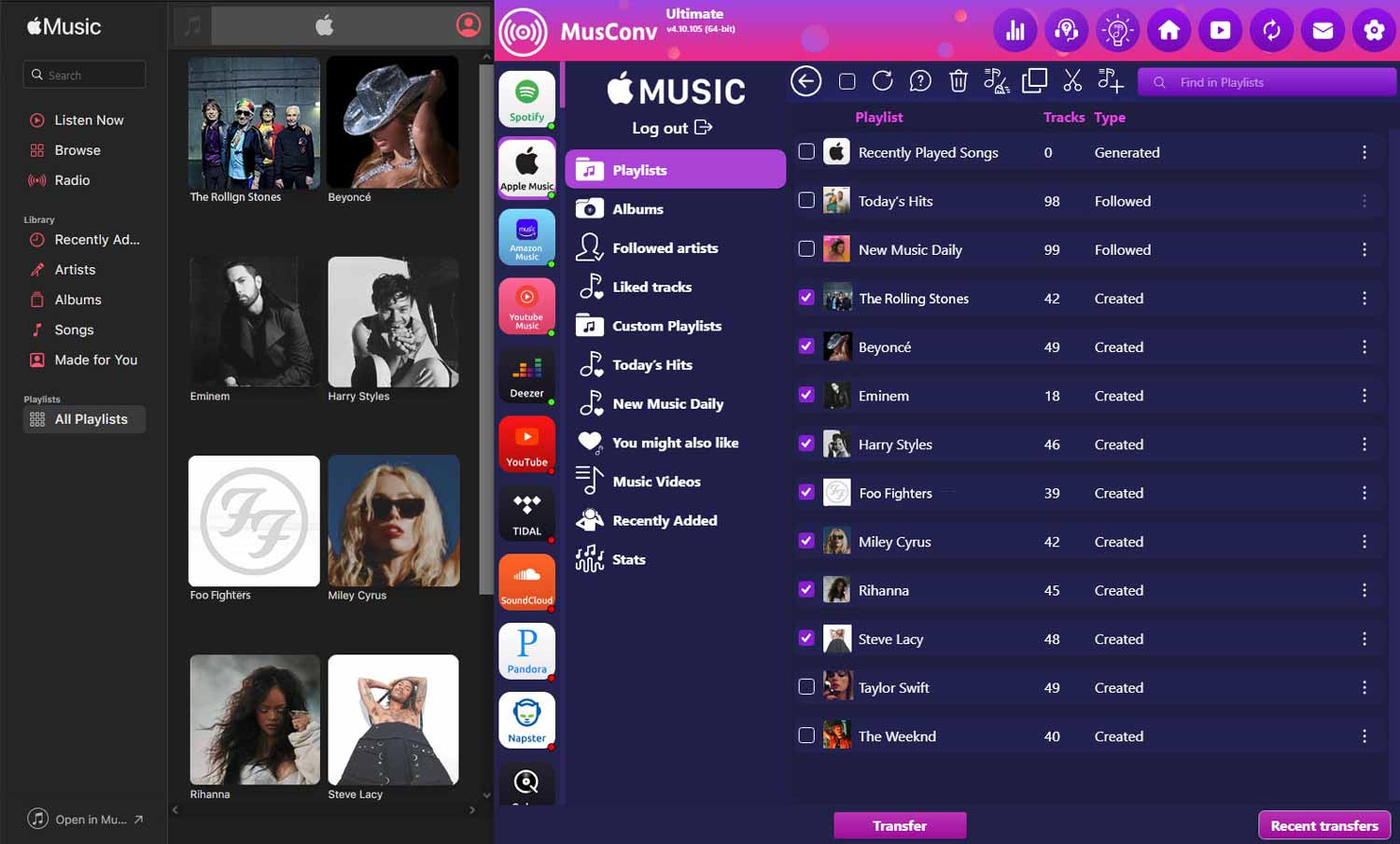Select TIDAL service icon
This screenshot has height=844, width=1400.
(x=526, y=513)
